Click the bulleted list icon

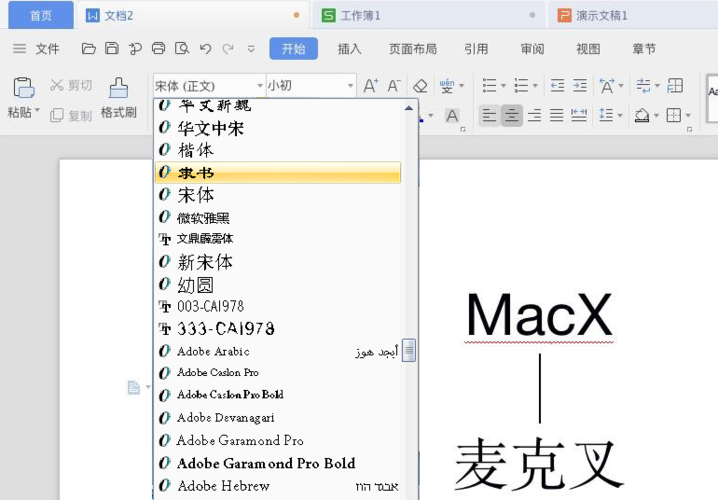489,86
